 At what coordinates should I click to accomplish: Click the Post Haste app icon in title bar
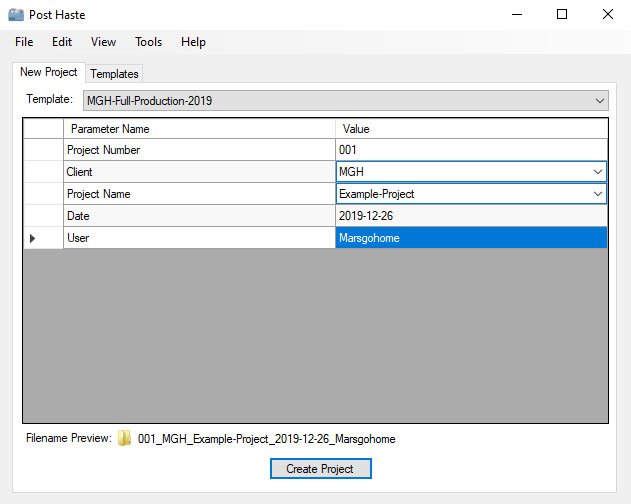16,15
